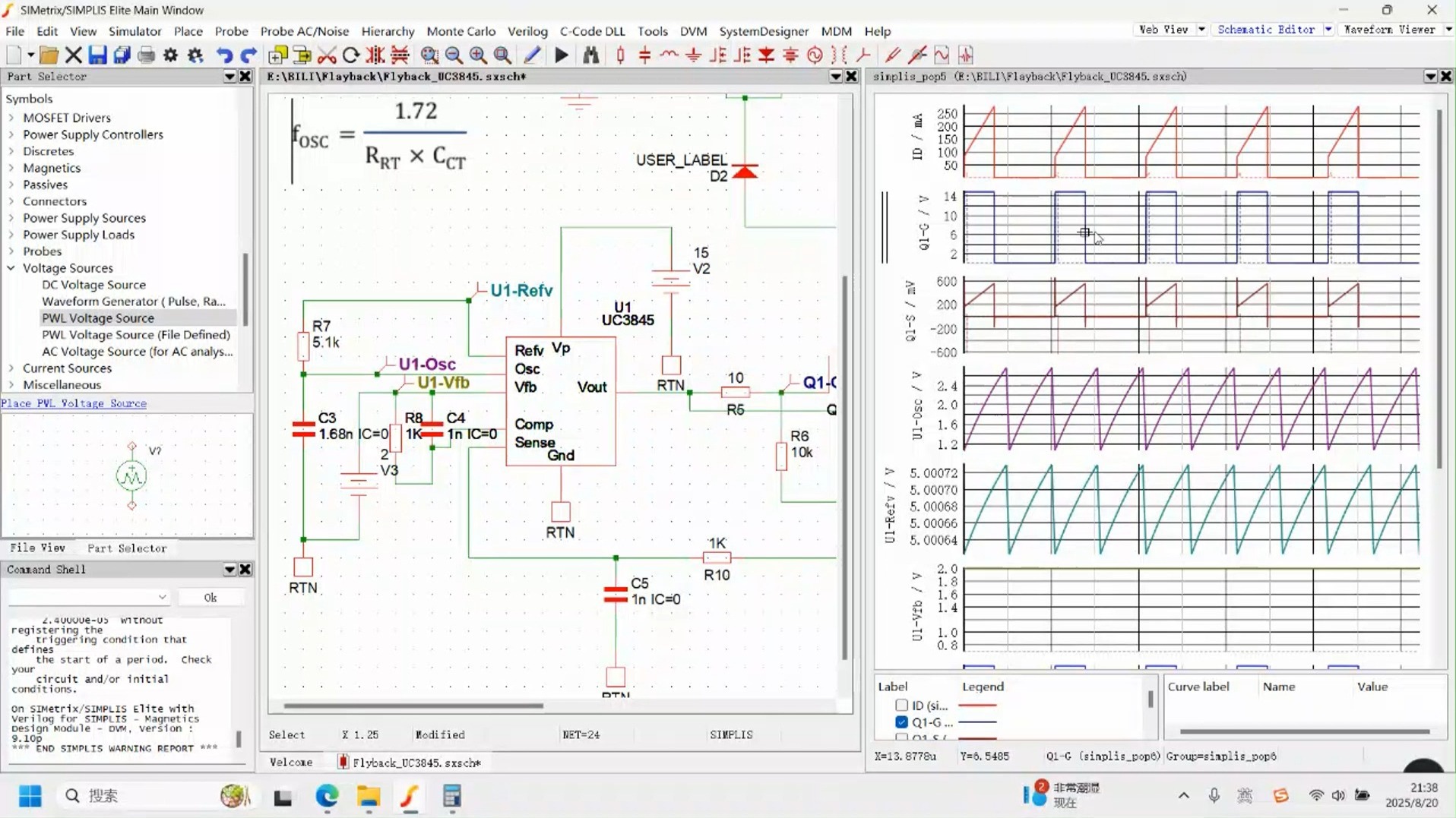Delete the selection with the X toolbar icon

click(x=73, y=55)
